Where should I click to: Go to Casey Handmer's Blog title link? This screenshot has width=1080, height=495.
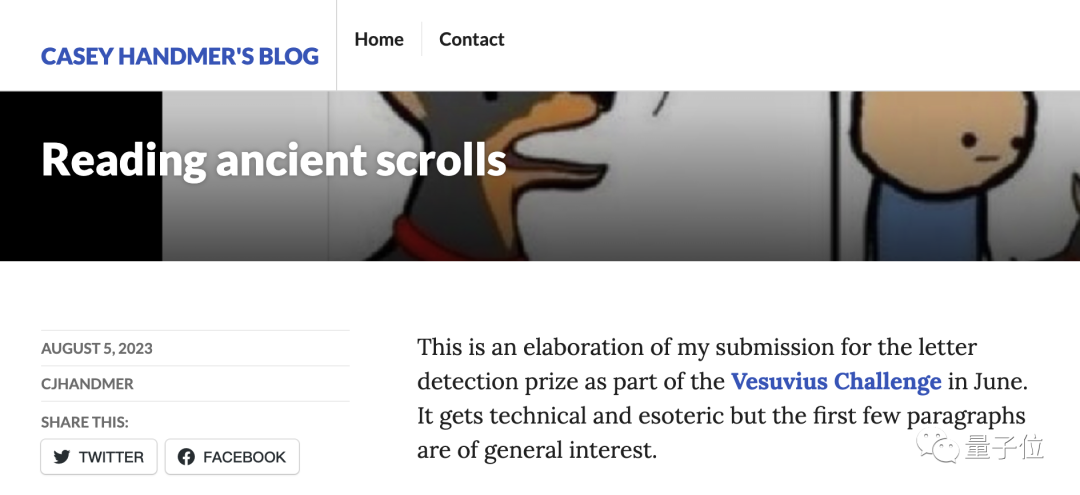(180, 56)
